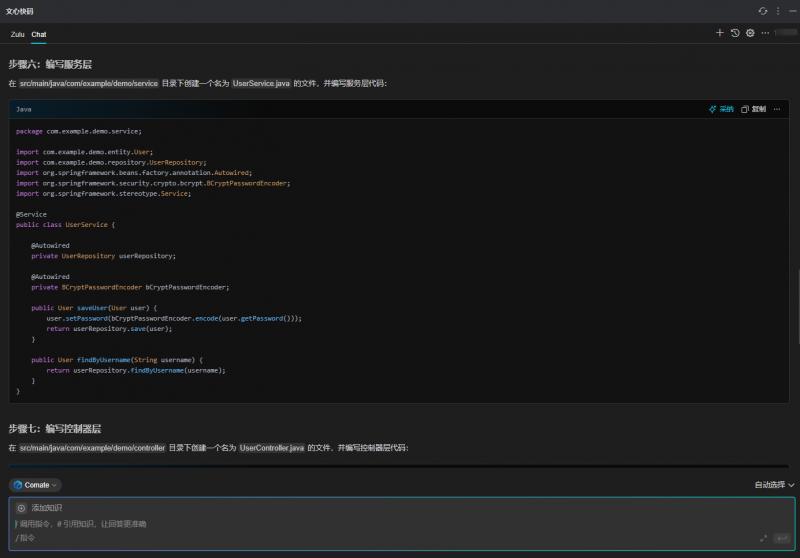Switch to the Zulu tab
Screen dimensions: 800x558
17,34
